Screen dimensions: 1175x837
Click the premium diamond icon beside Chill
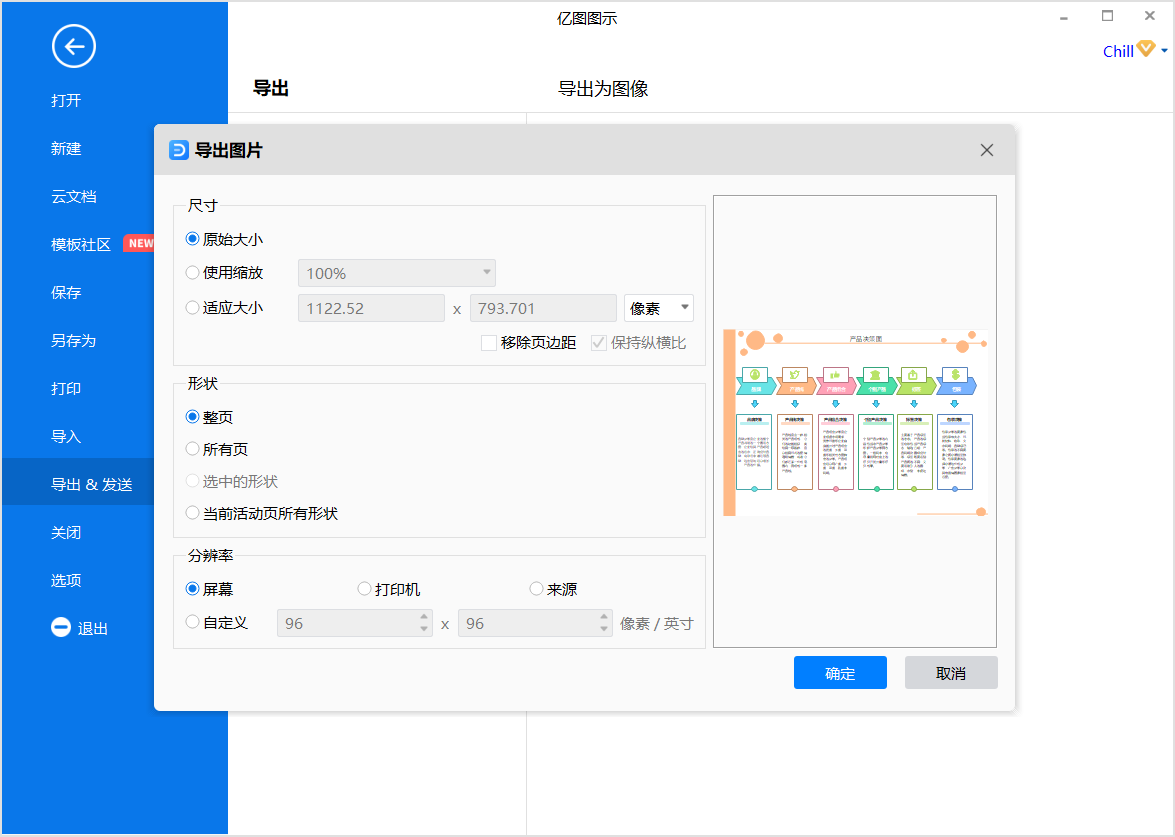[1146, 49]
